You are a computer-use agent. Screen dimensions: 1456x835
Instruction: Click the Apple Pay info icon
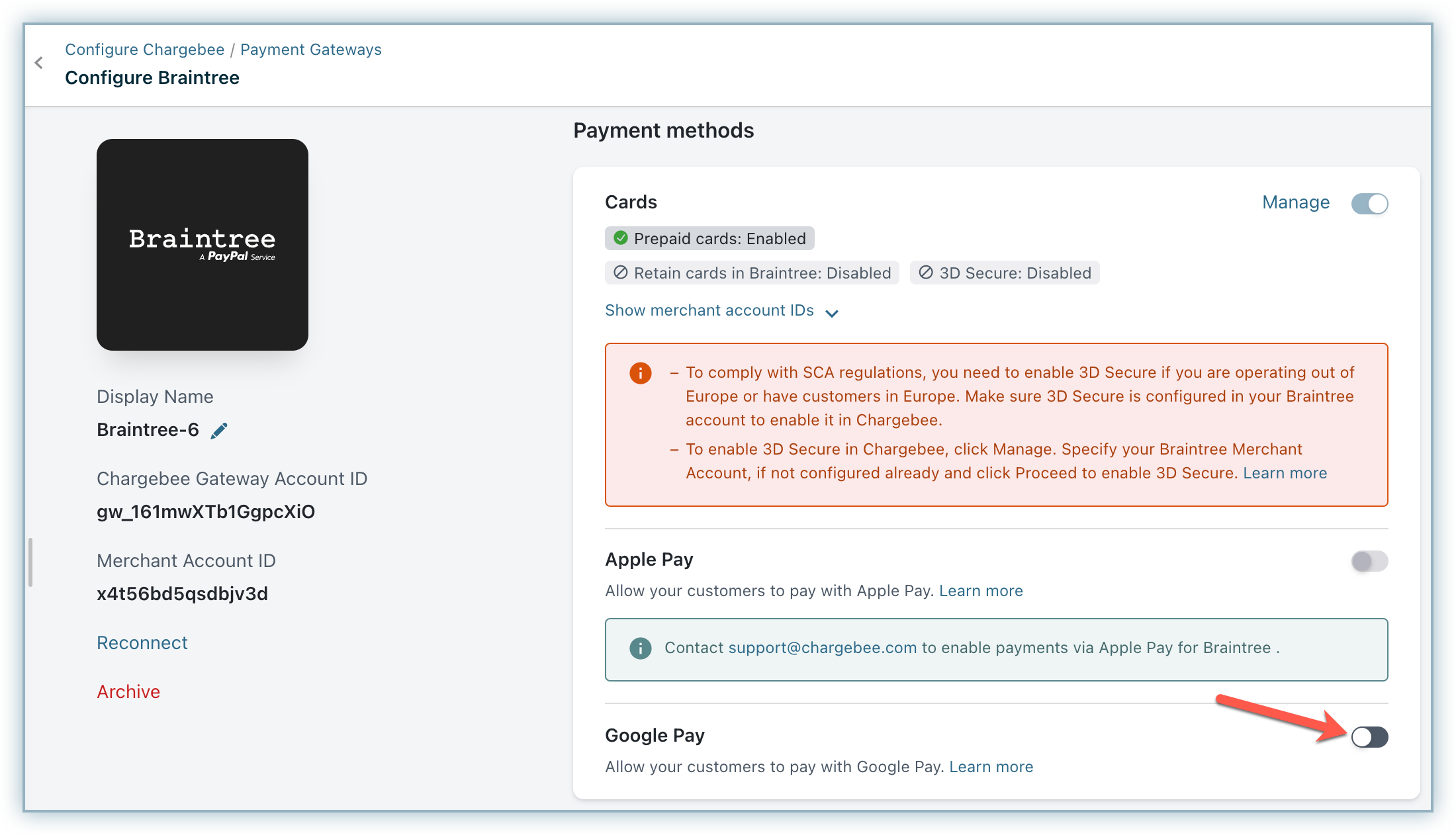(640, 648)
